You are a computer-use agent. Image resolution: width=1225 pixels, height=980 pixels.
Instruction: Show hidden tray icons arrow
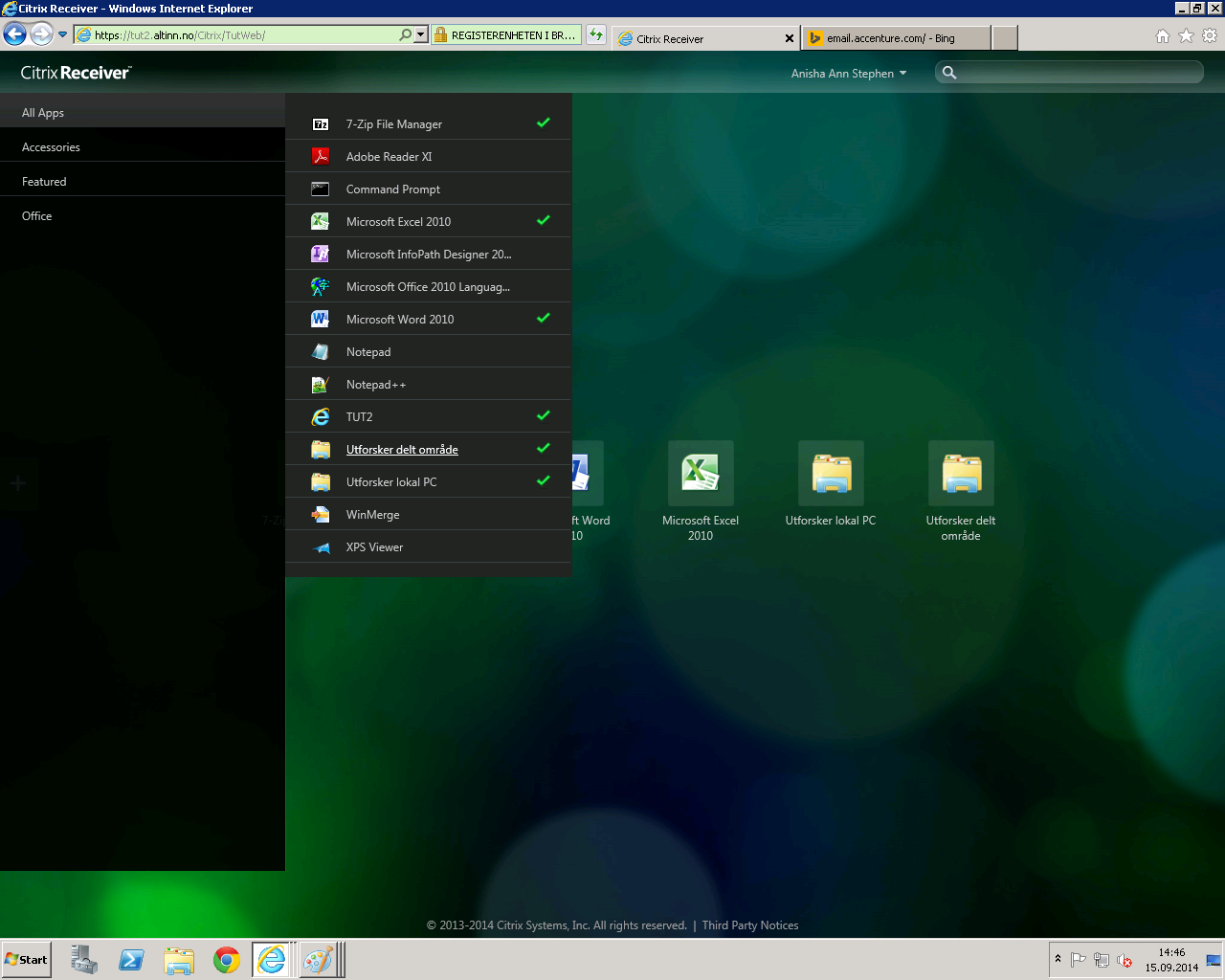click(1058, 959)
